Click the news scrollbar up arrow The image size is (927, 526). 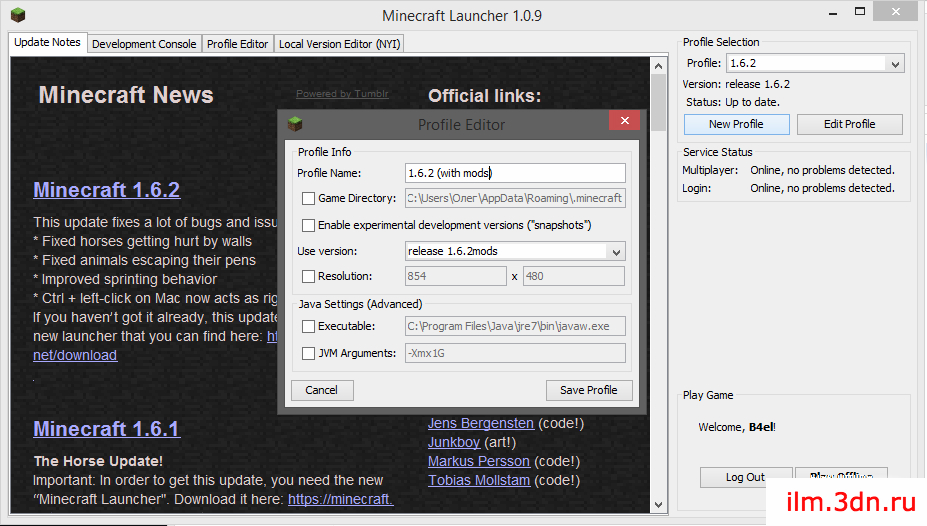659,66
